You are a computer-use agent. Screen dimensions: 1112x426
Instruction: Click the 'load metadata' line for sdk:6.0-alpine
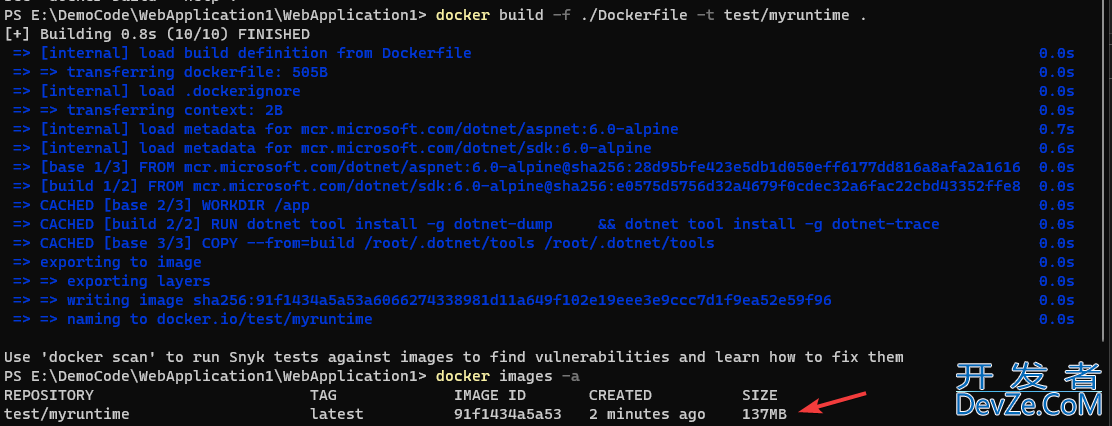tap(332, 149)
